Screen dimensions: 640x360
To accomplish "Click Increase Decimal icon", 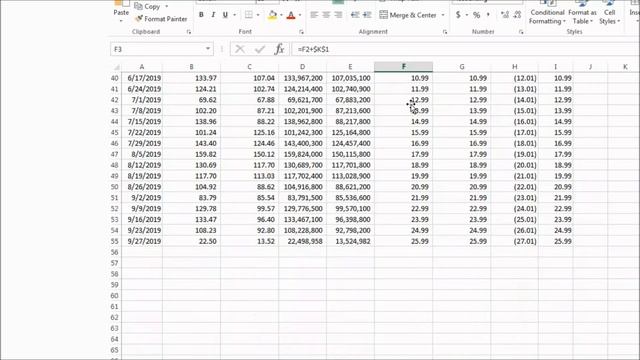I will 505,15.
